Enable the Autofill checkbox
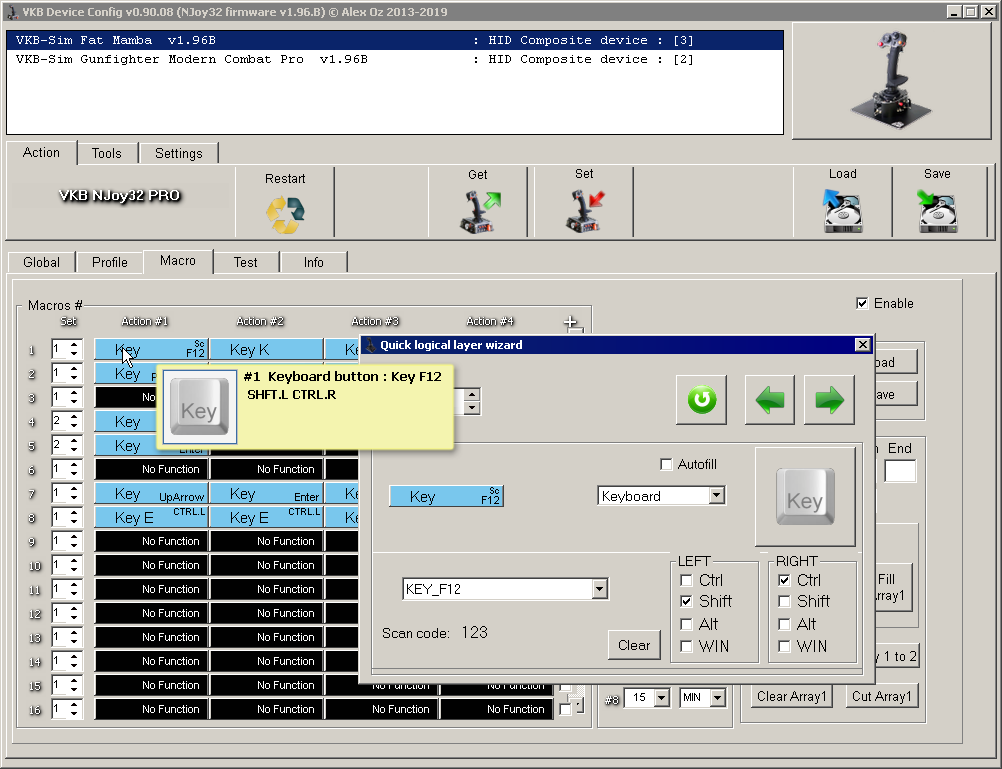 pyautogui.click(x=667, y=465)
